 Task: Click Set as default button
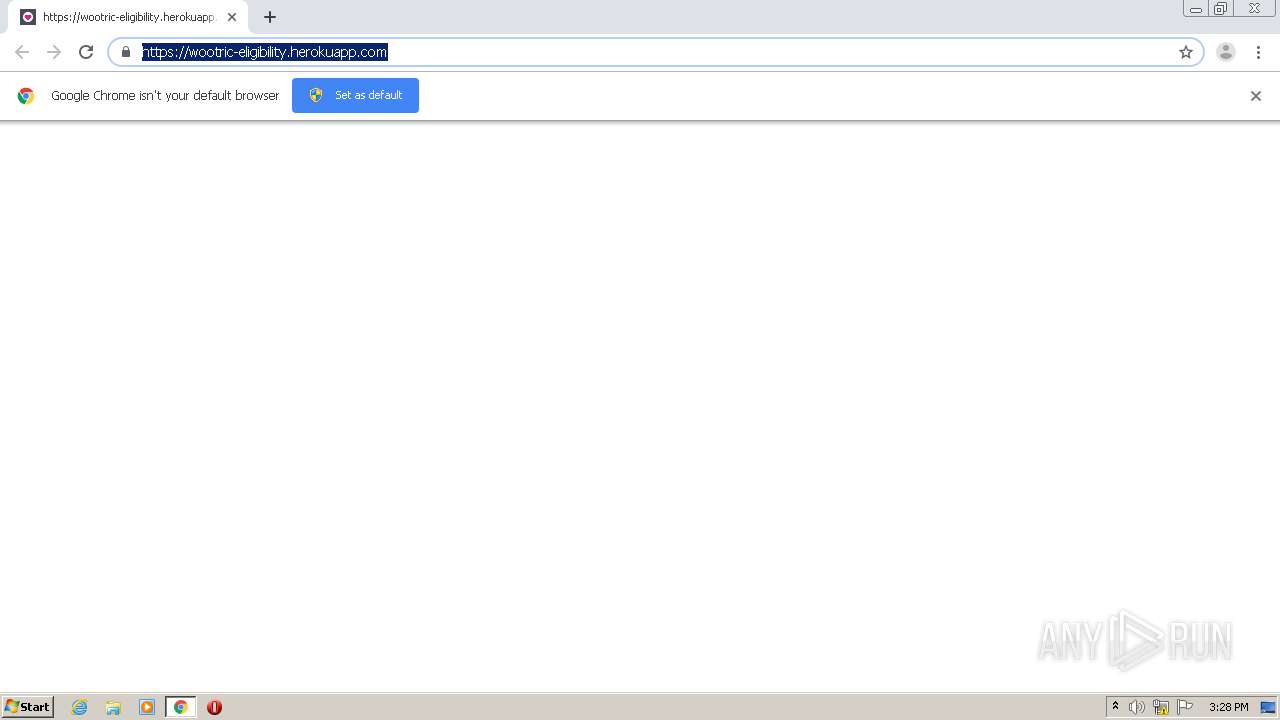[x=355, y=95]
